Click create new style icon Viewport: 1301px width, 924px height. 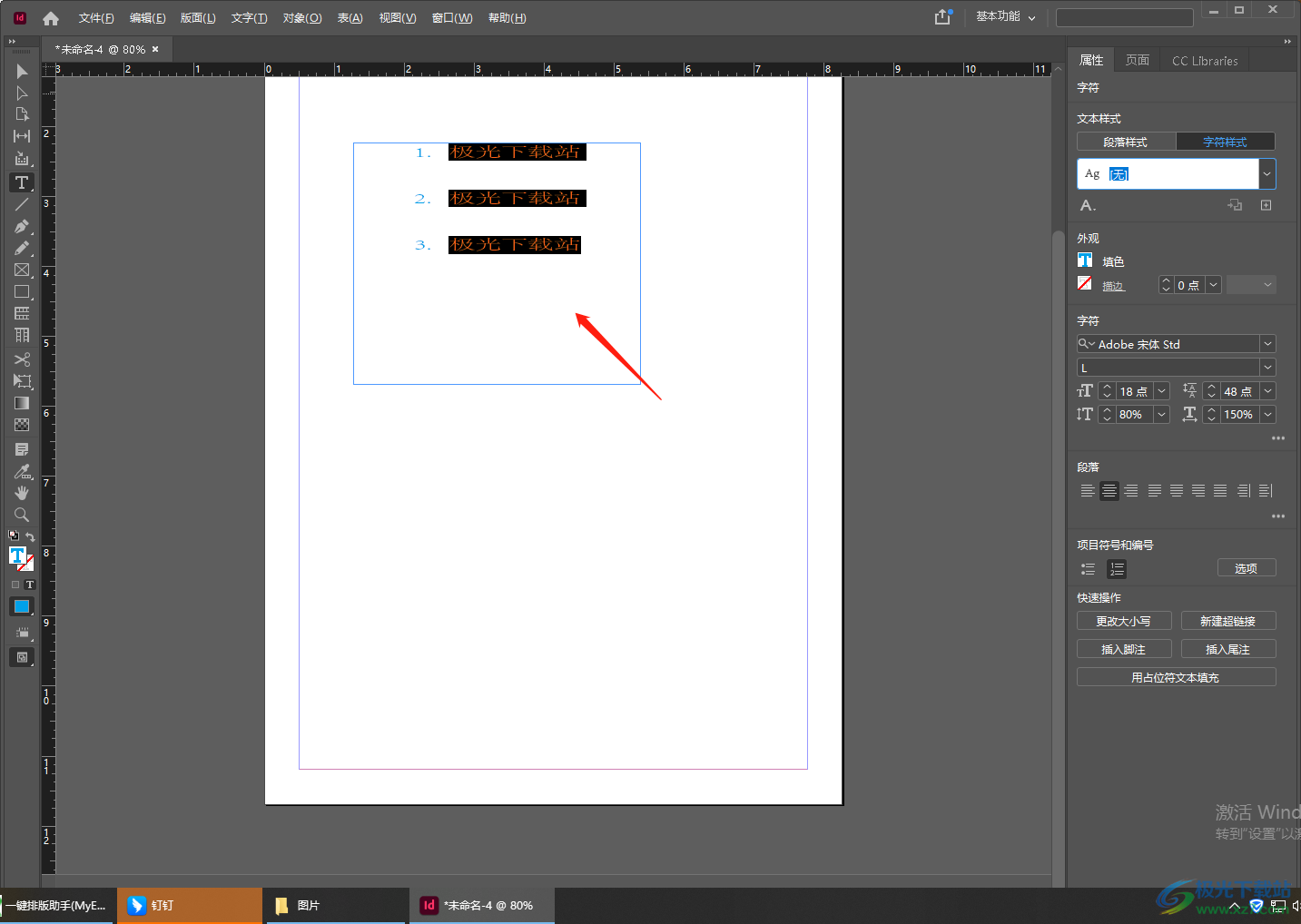pos(1266,205)
